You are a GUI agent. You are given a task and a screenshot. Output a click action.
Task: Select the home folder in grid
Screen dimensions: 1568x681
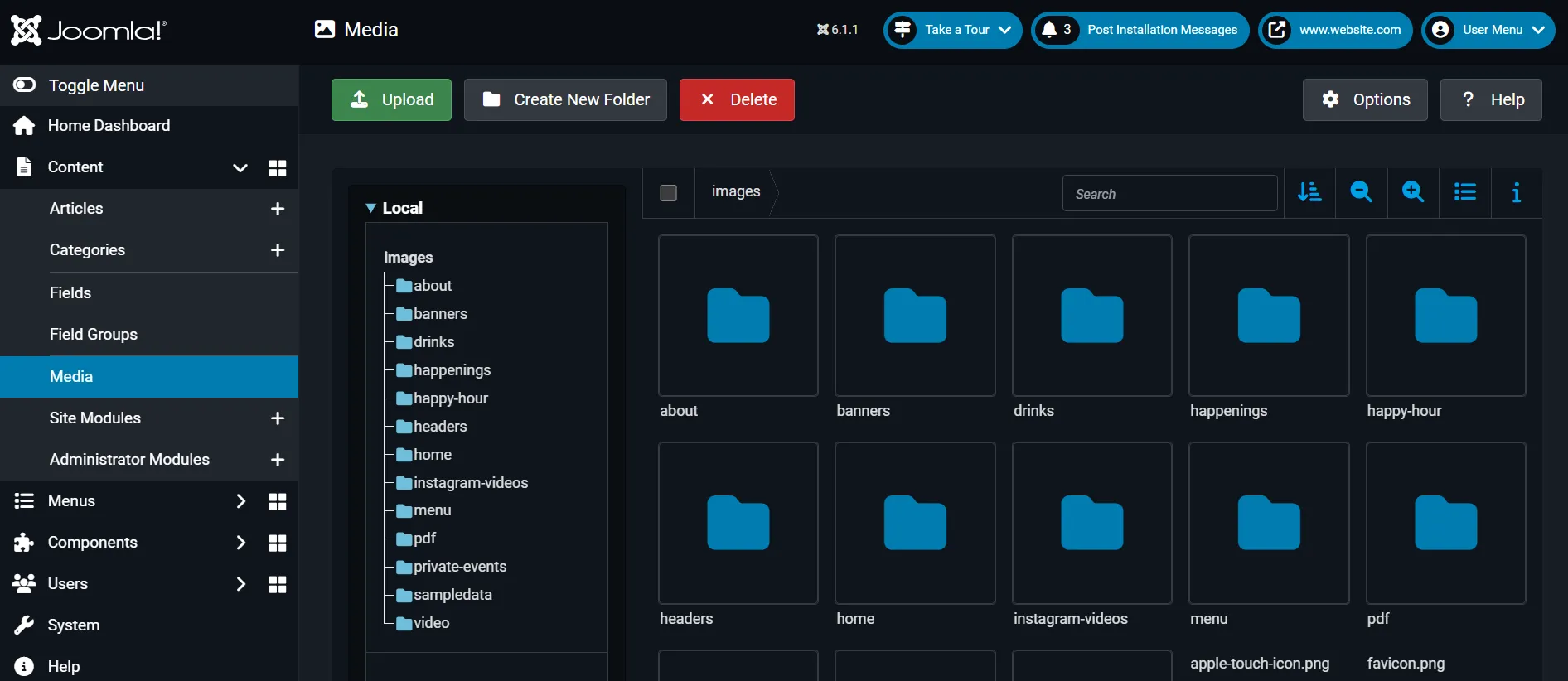click(x=915, y=523)
